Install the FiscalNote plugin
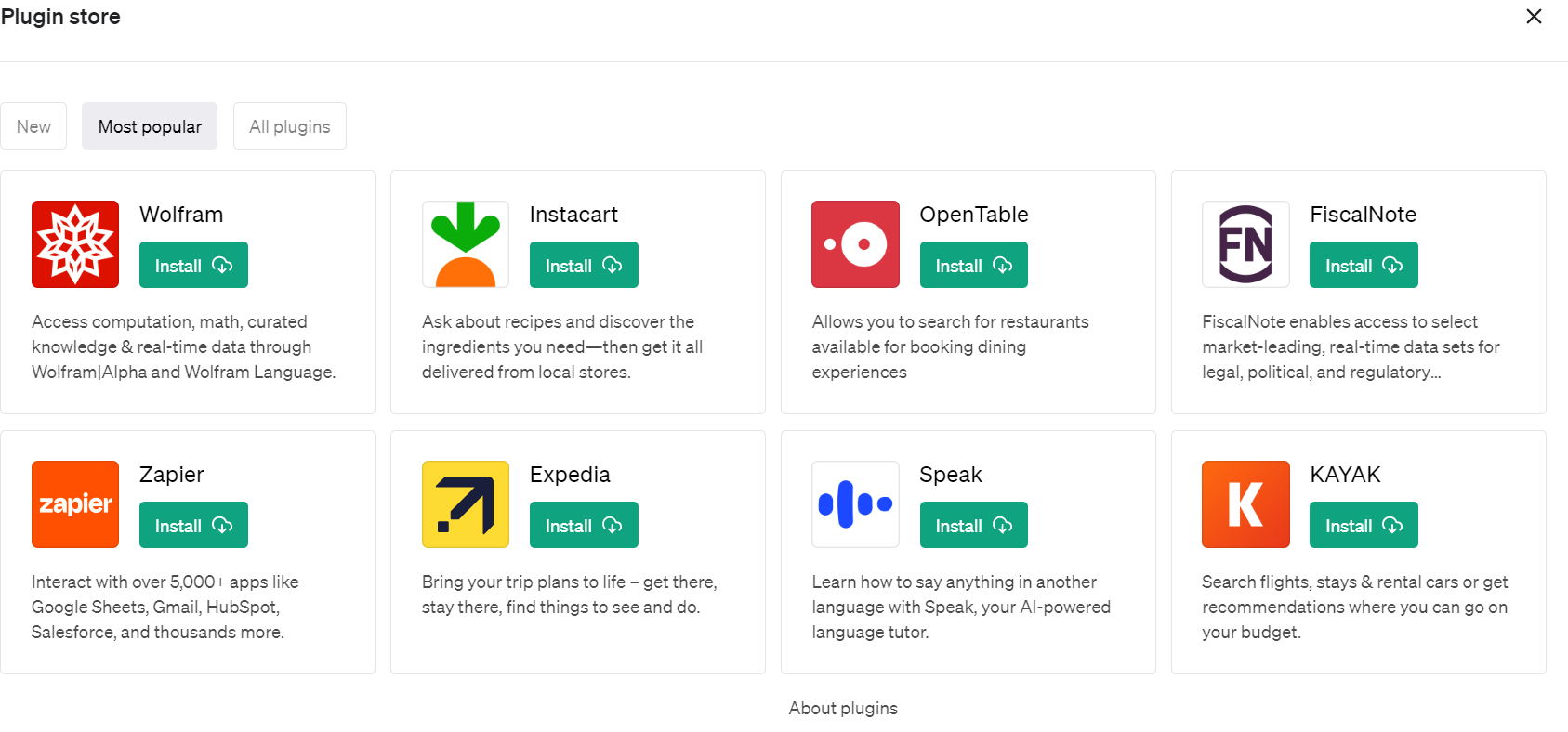Screen dimensions: 1568x732 1364,266
